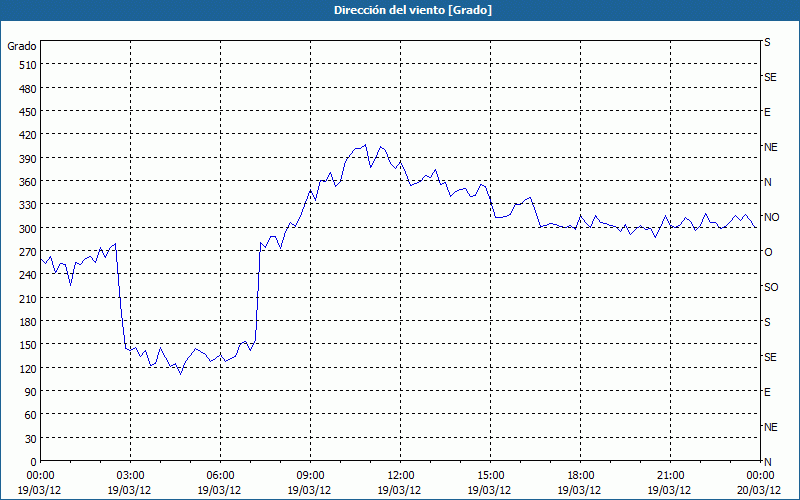800x500 pixels.
Task: Select the 120 y-axis tick label
Action: tap(29, 368)
